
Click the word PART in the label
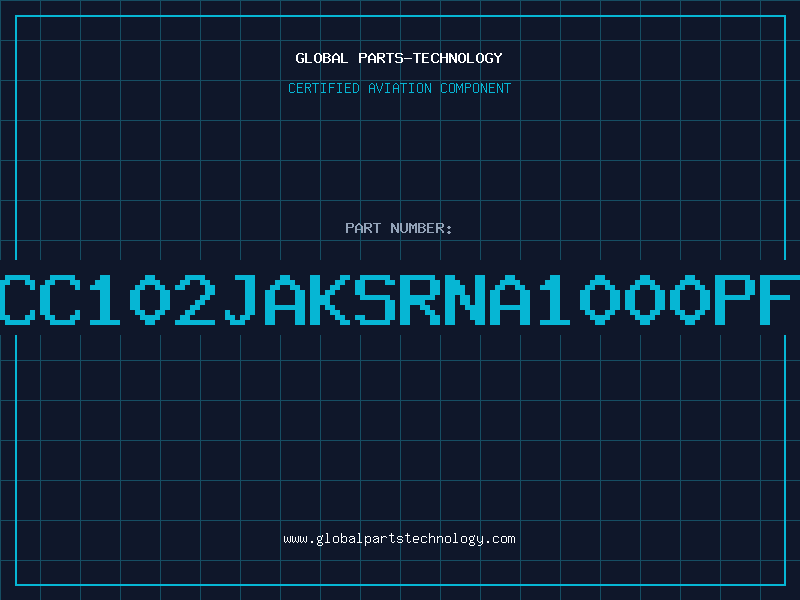[x=363, y=228]
